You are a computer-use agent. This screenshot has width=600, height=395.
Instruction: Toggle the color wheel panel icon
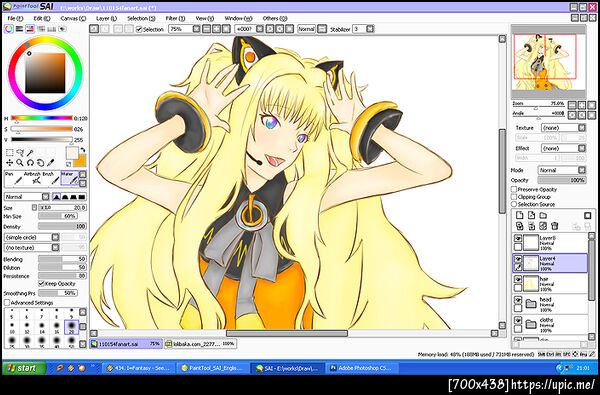click(x=8, y=29)
